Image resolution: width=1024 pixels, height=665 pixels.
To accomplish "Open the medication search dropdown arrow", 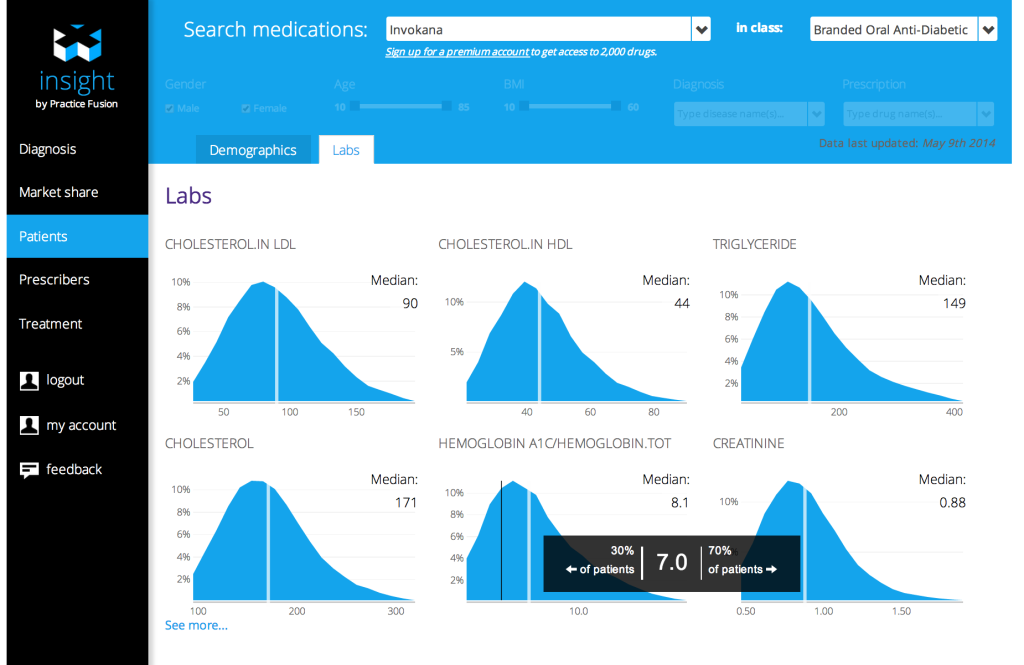I will (x=701, y=29).
